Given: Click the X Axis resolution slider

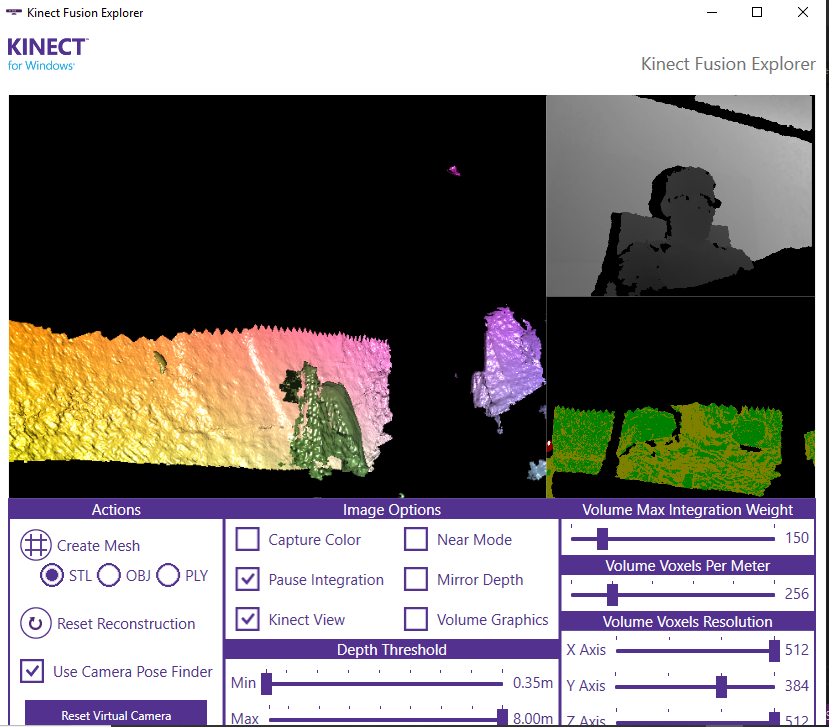Looking at the screenshot, I should (697, 650).
